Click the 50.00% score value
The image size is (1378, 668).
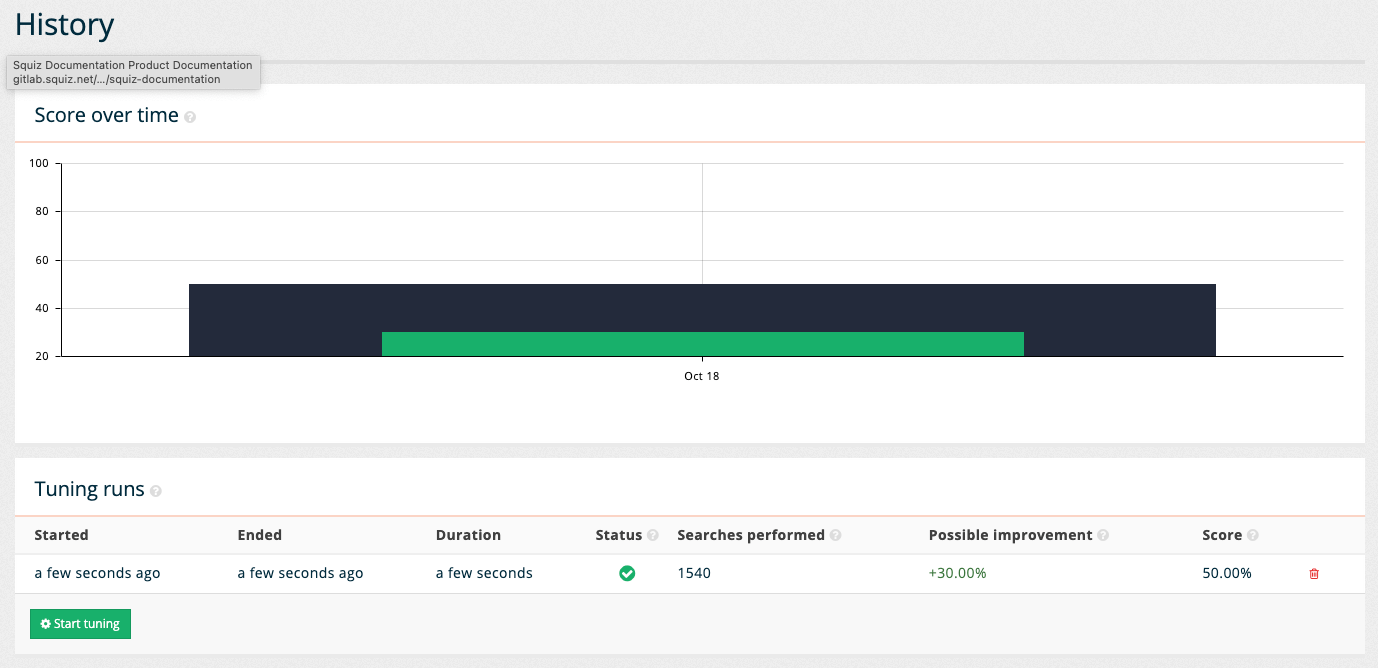point(1227,574)
